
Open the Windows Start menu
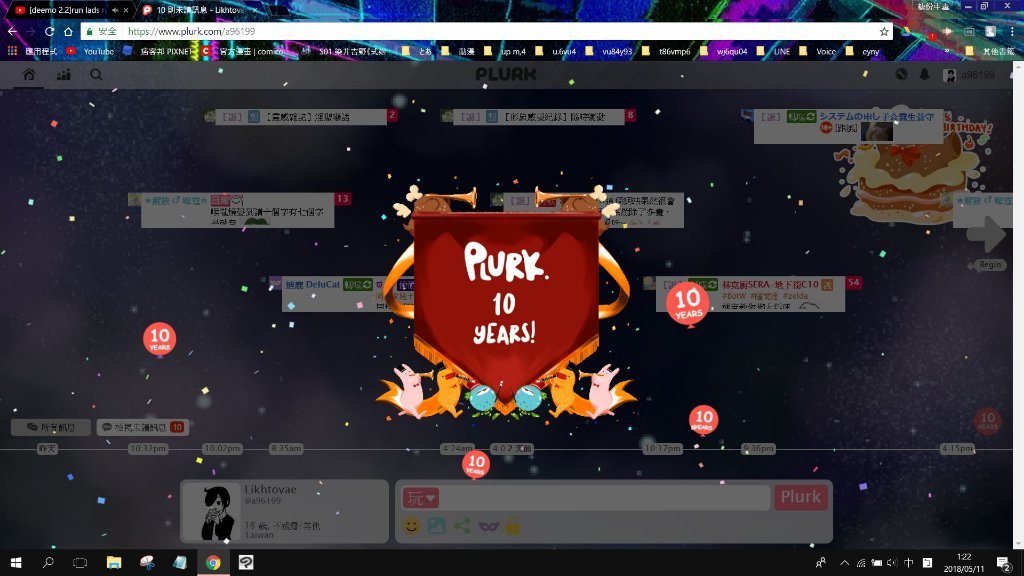coord(16,562)
